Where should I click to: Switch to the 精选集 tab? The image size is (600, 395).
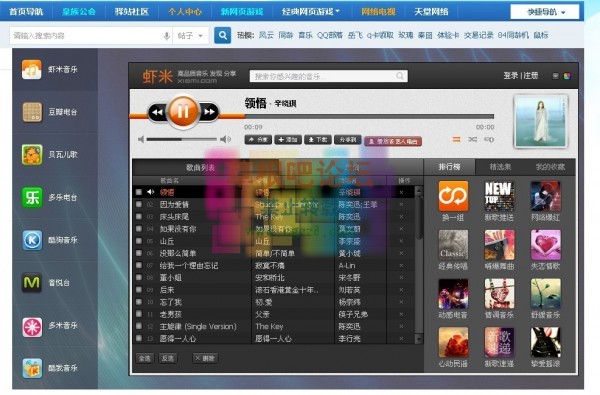click(x=500, y=166)
